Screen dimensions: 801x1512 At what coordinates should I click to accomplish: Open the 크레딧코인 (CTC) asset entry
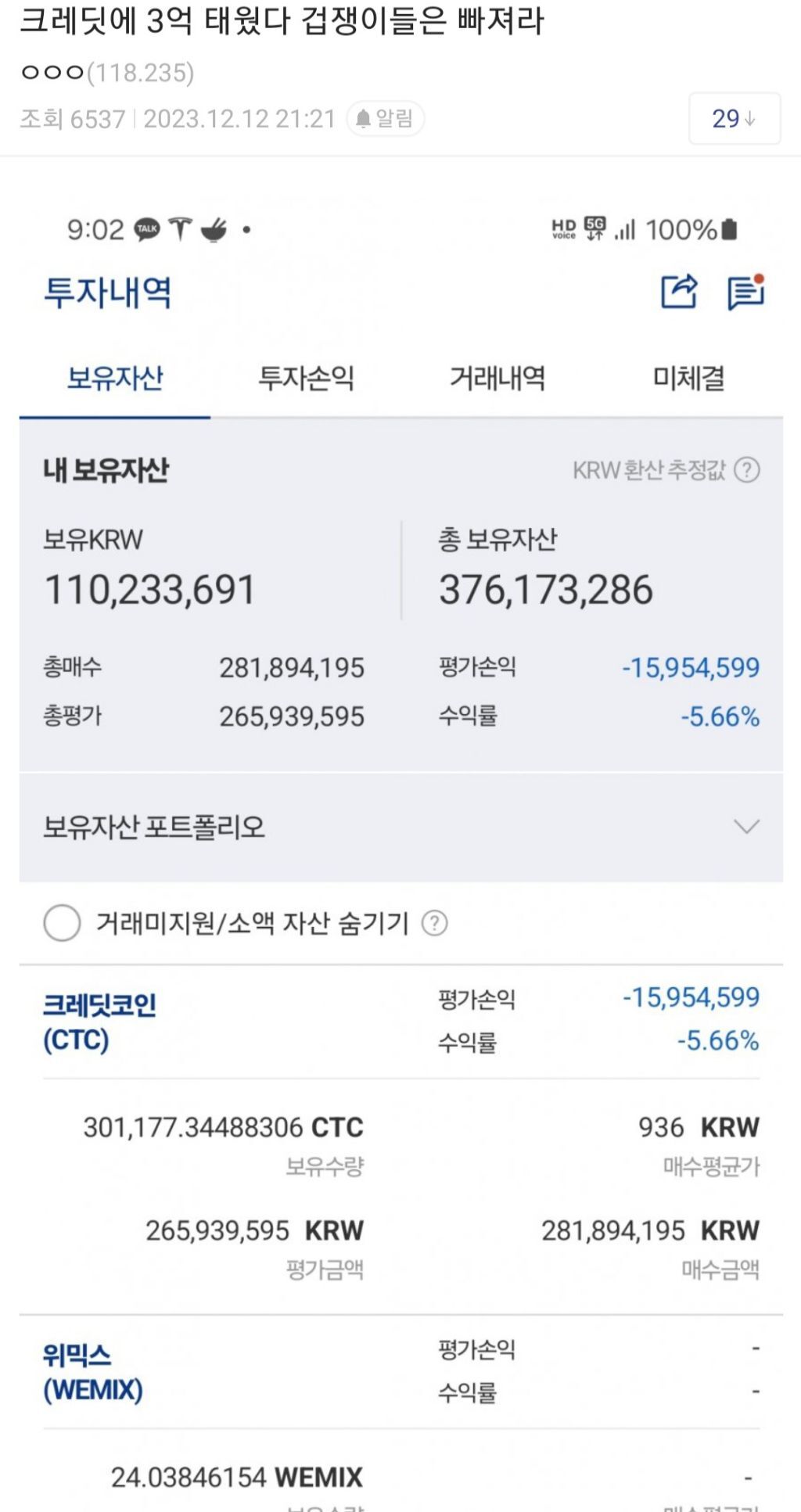point(100,1022)
